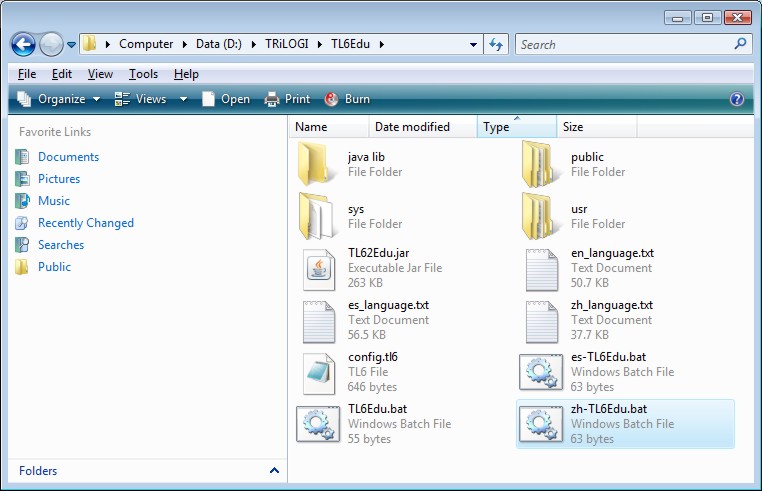The width and height of the screenshot is (762, 491).
Task: Select the es-TL6Edu.bat gear icon
Action: 540,372
